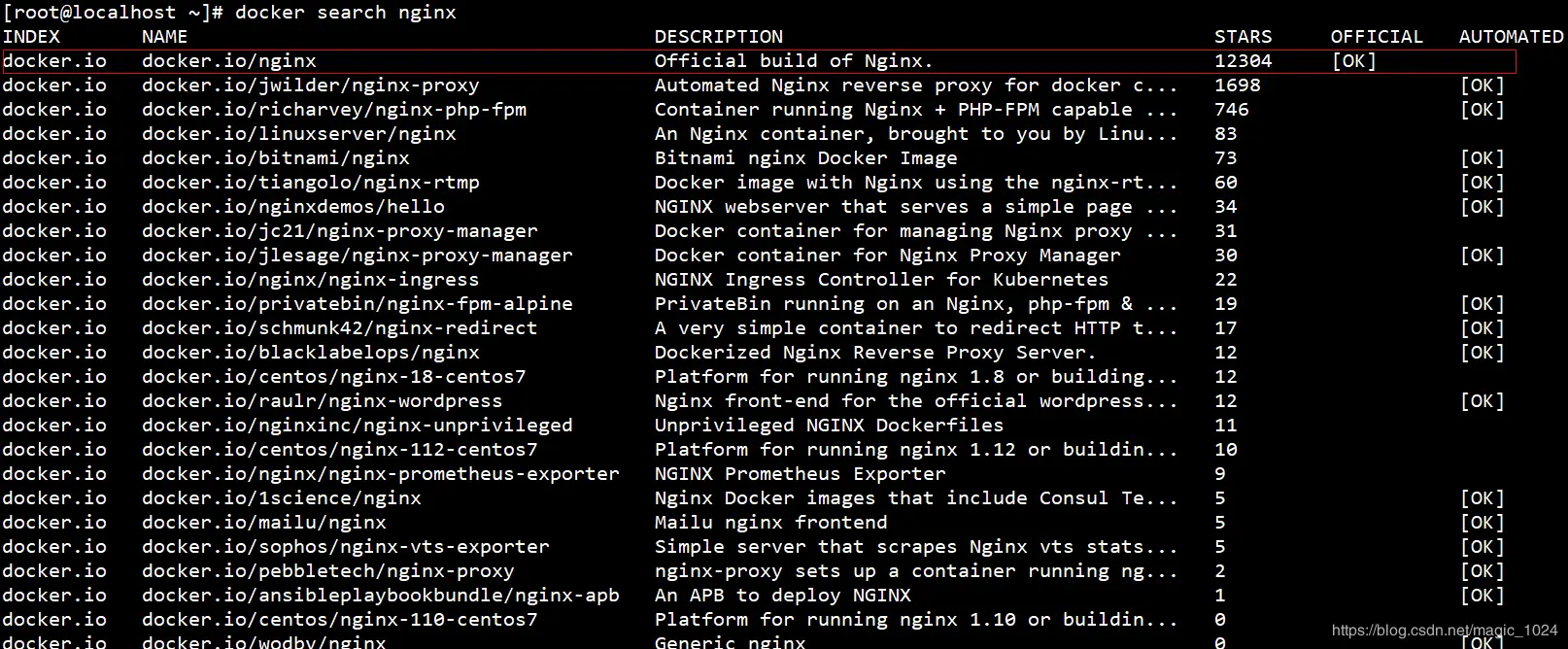The image size is (1568, 649).
Task: Select docker.io/bitnami/nginx name
Action: [276, 158]
